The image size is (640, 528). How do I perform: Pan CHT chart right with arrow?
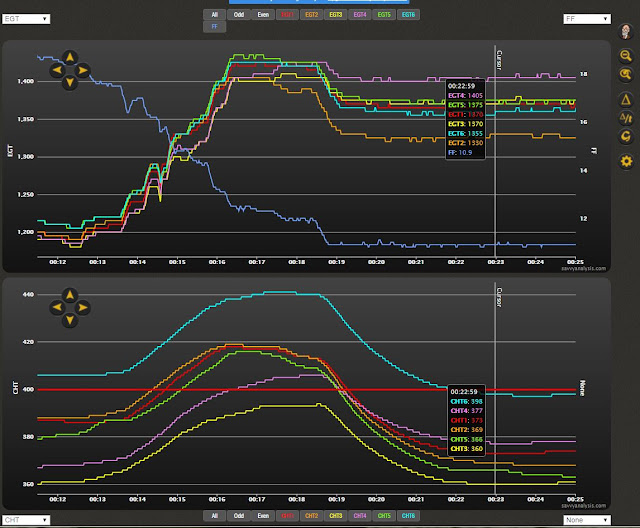point(82,307)
